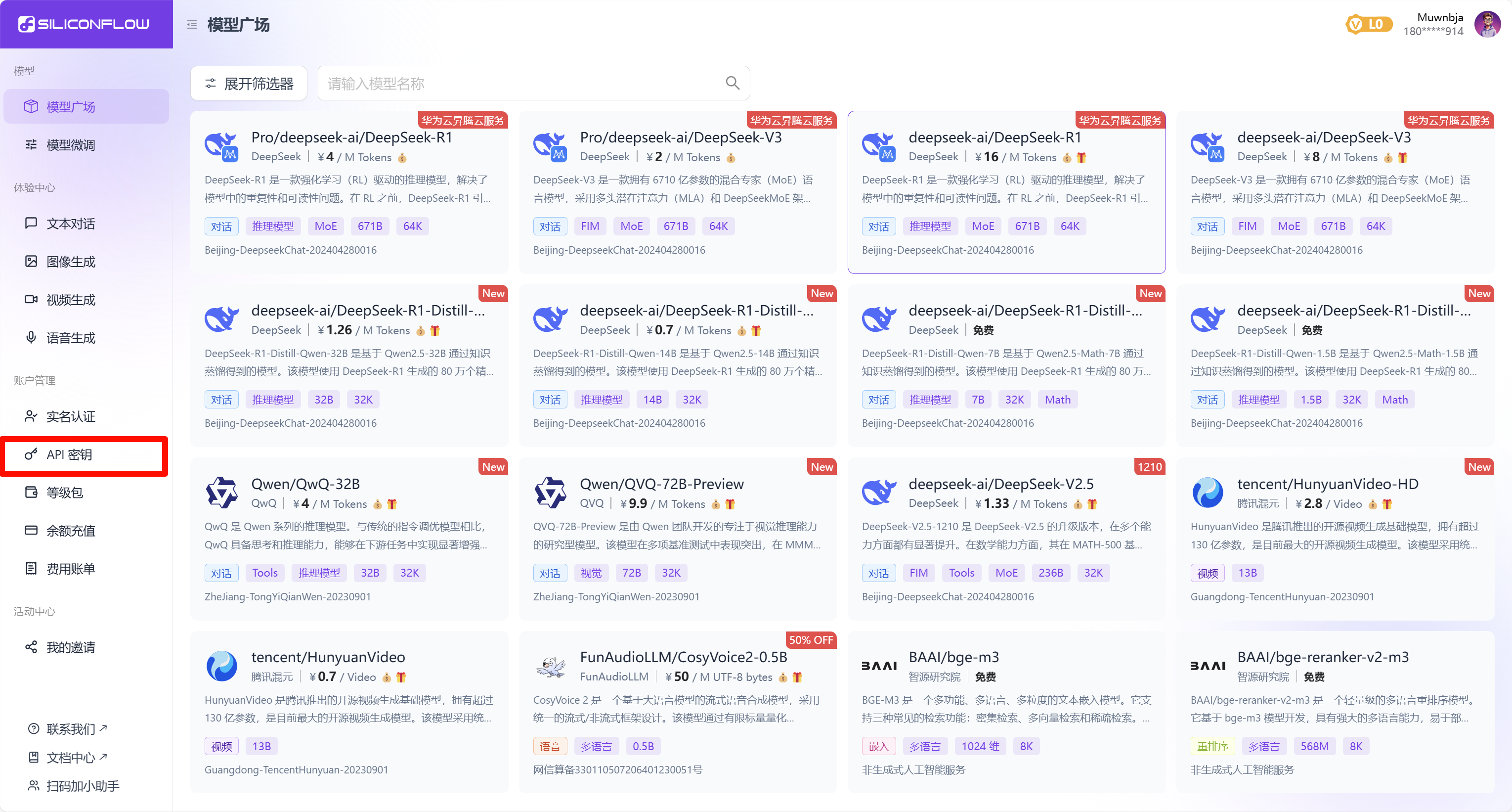1512x812 pixels.
Task: Click the search magnifier icon
Action: (732, 83)
